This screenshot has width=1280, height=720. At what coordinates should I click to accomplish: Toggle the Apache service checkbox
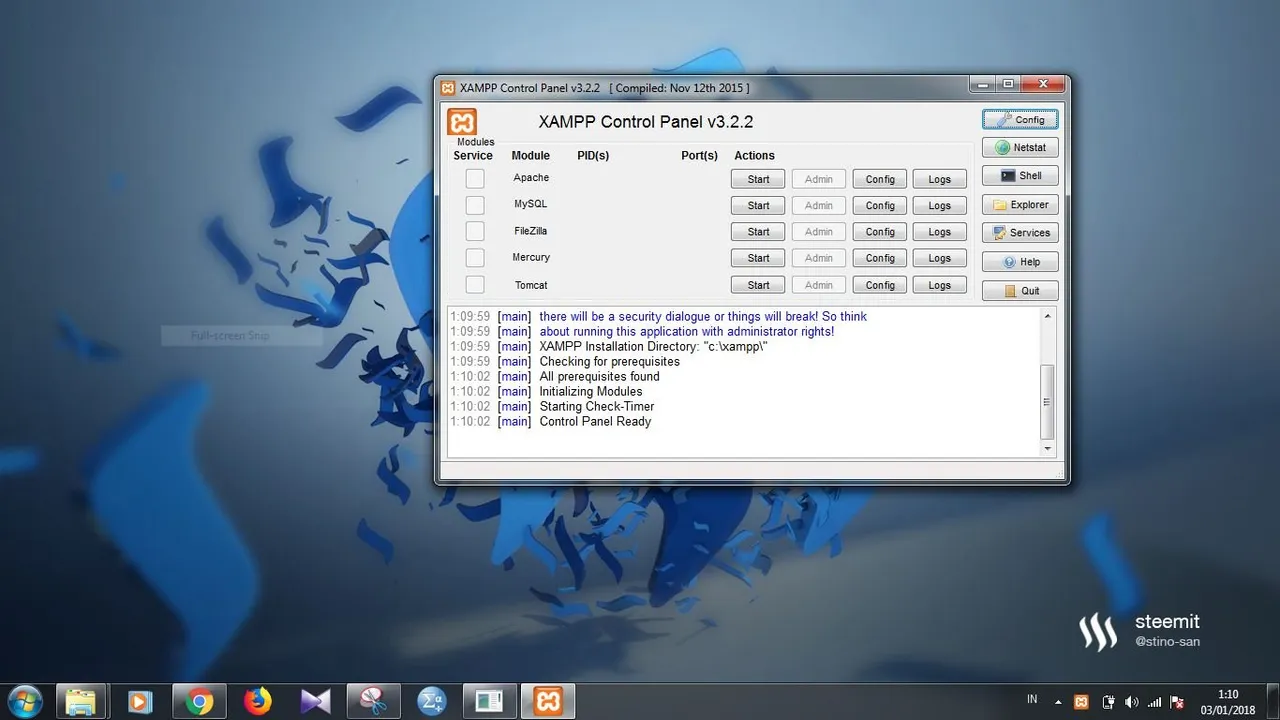tap(475, 178)
